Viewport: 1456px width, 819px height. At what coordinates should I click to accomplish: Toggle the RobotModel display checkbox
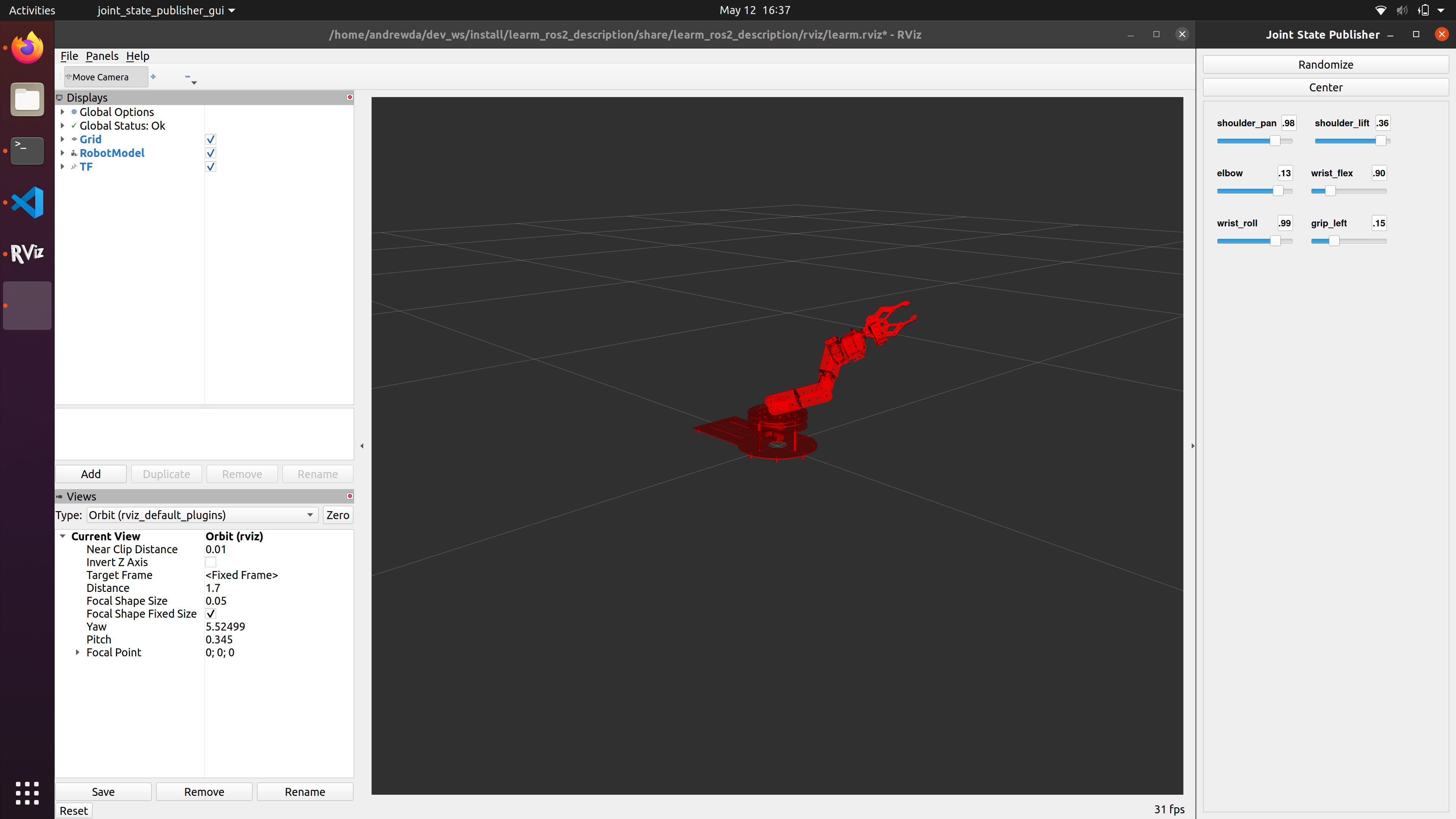tap(211, 153)
